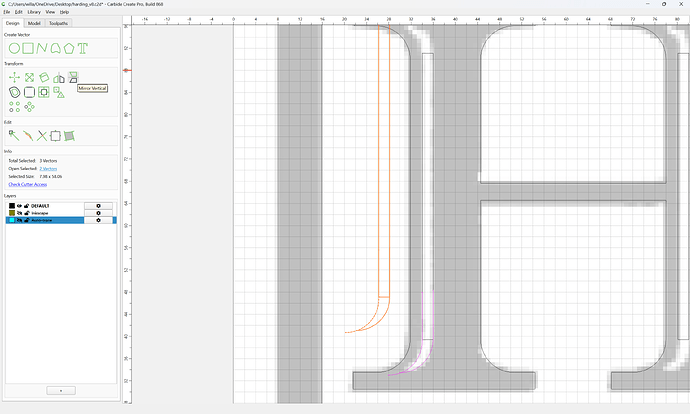Open settings for the Auto-trace layer
Screen dimensions: 690x414
pyautogui.click(x=98, y=220)
